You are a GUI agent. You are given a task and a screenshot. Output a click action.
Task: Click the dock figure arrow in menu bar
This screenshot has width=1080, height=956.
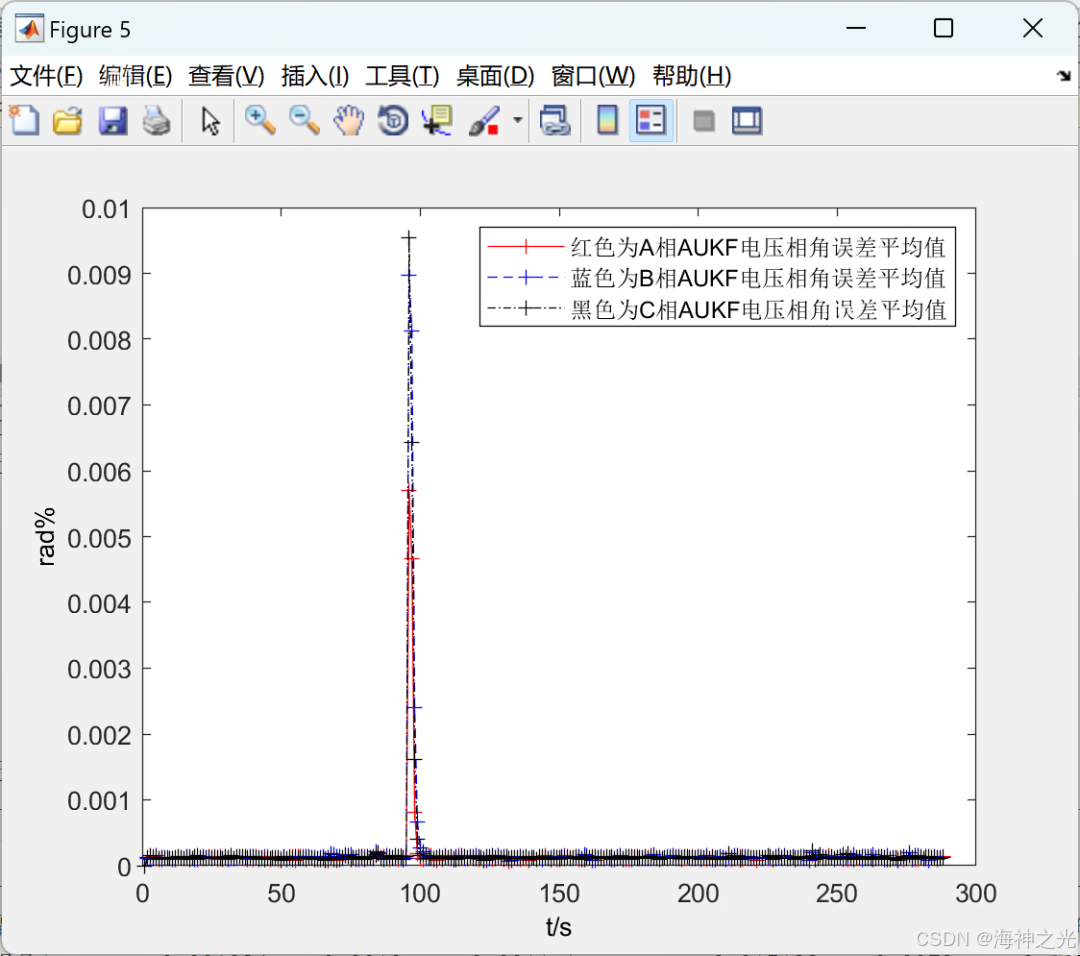(x=1064, y=76)
